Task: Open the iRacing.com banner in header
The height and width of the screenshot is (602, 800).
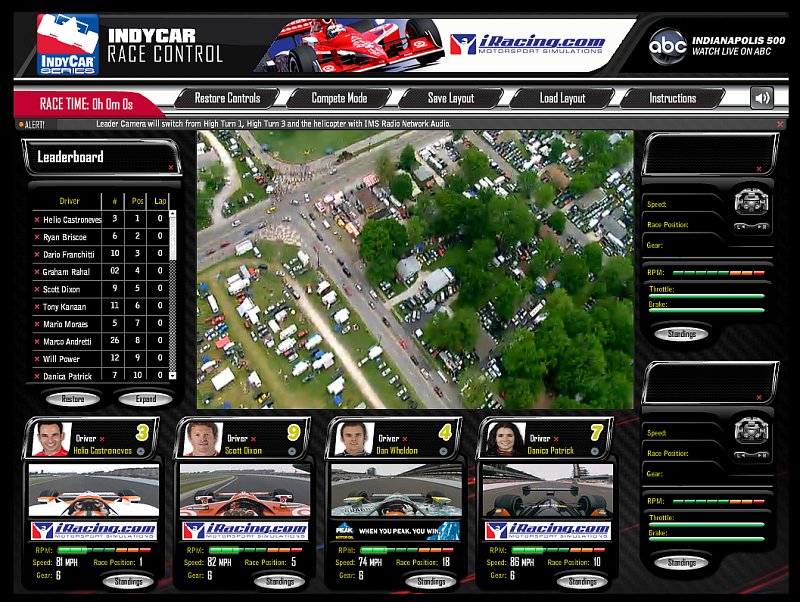Action: point(527,44)
